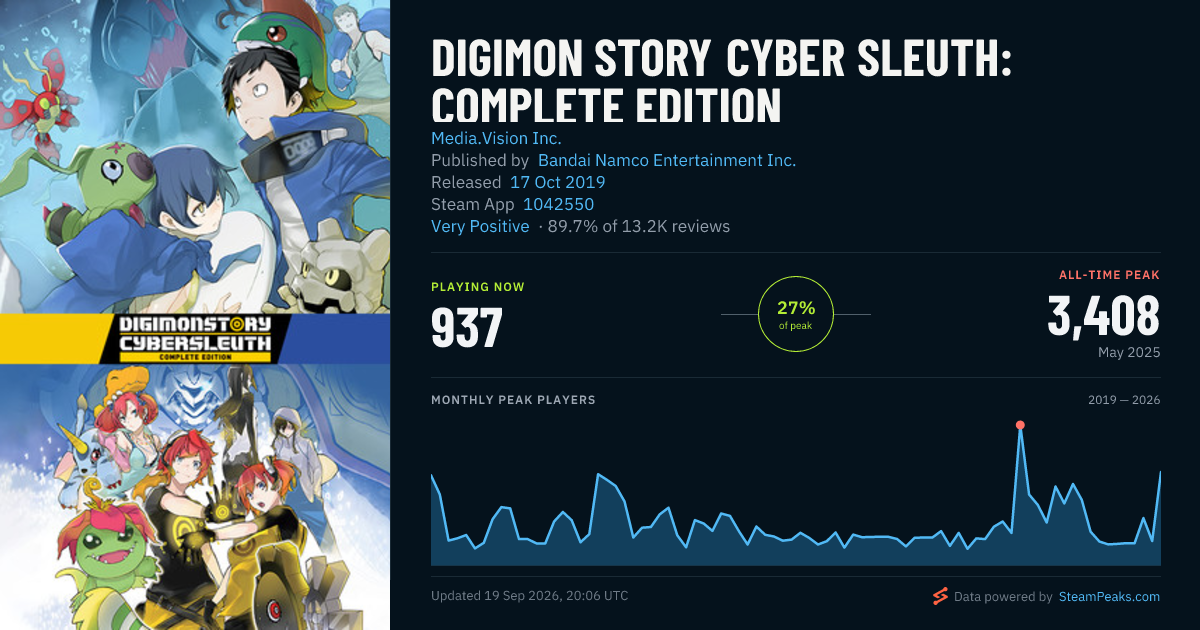The height and width of the screenshot is (630, 1200).
Task: Select the red all-time peak chart marker
Action: click(x=1020, y=425)
